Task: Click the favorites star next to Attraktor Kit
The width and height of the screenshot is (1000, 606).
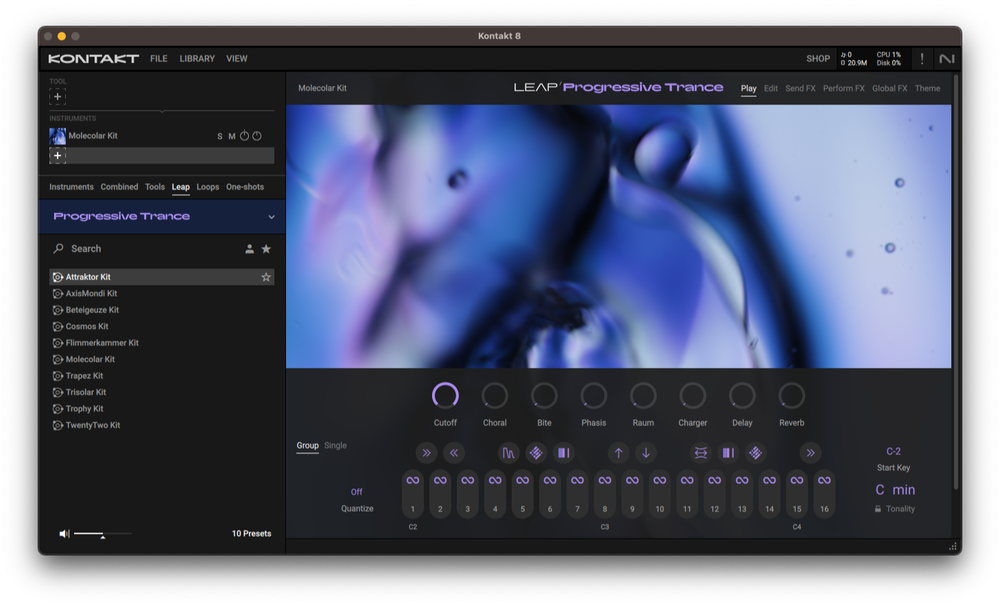Action: 268,276
